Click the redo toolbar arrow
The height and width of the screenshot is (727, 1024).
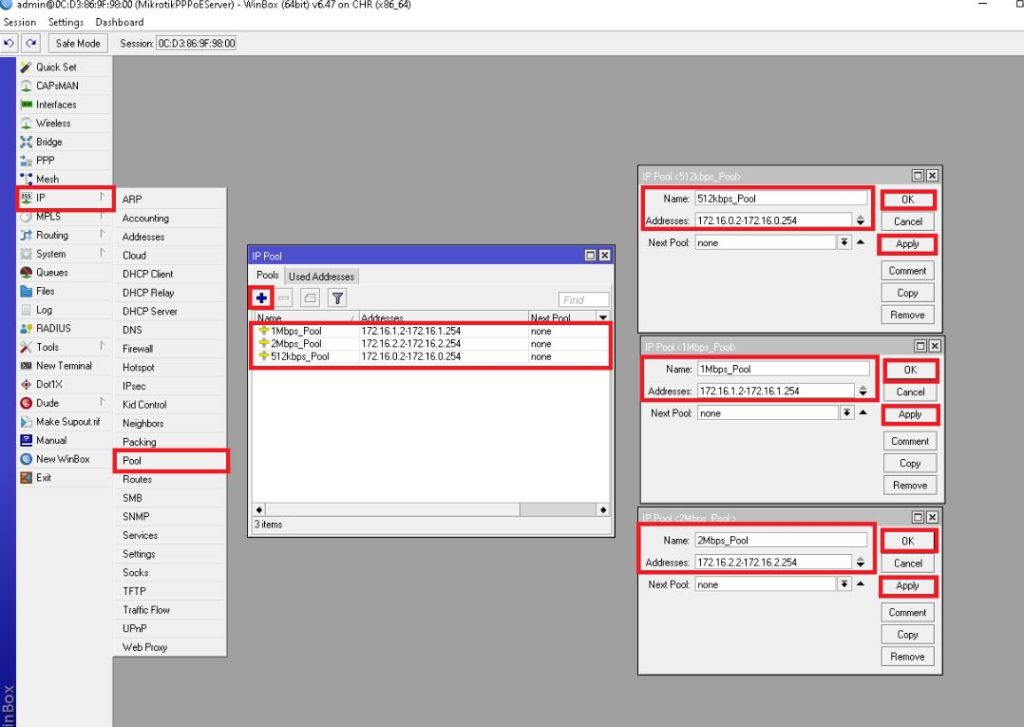click(31, 43)
